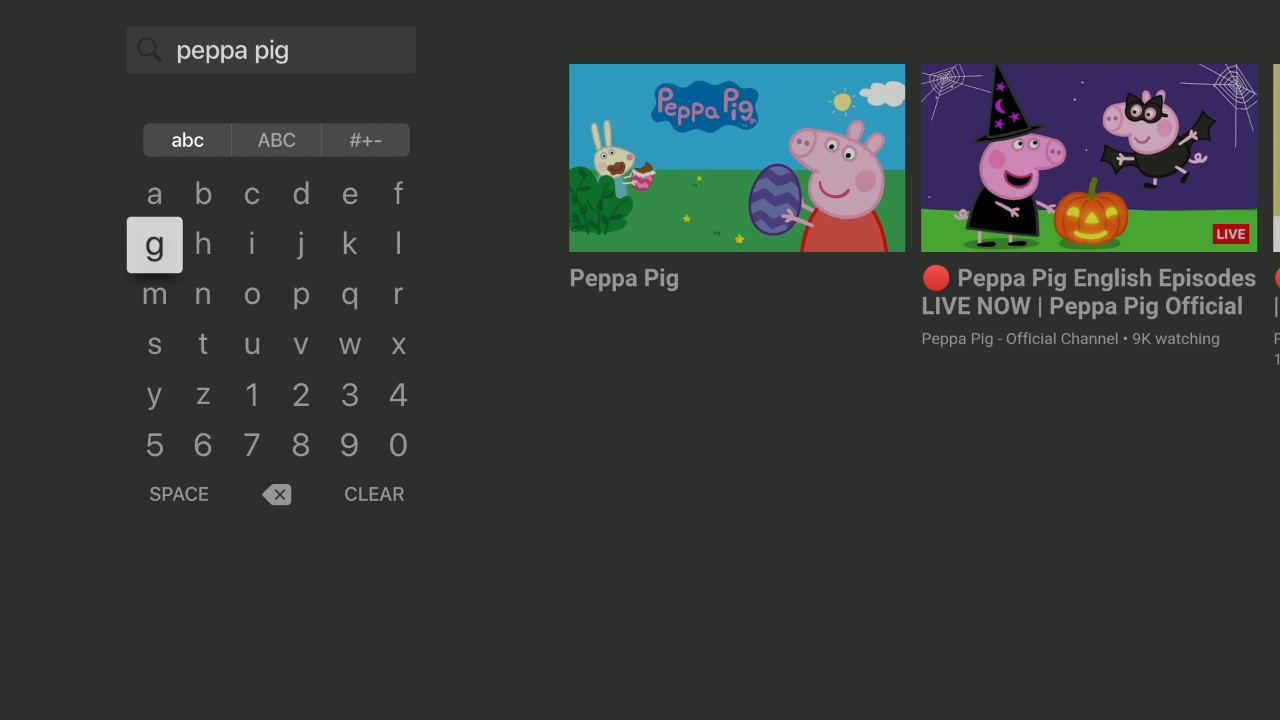Tap the letter x key

tap(398, 345)
